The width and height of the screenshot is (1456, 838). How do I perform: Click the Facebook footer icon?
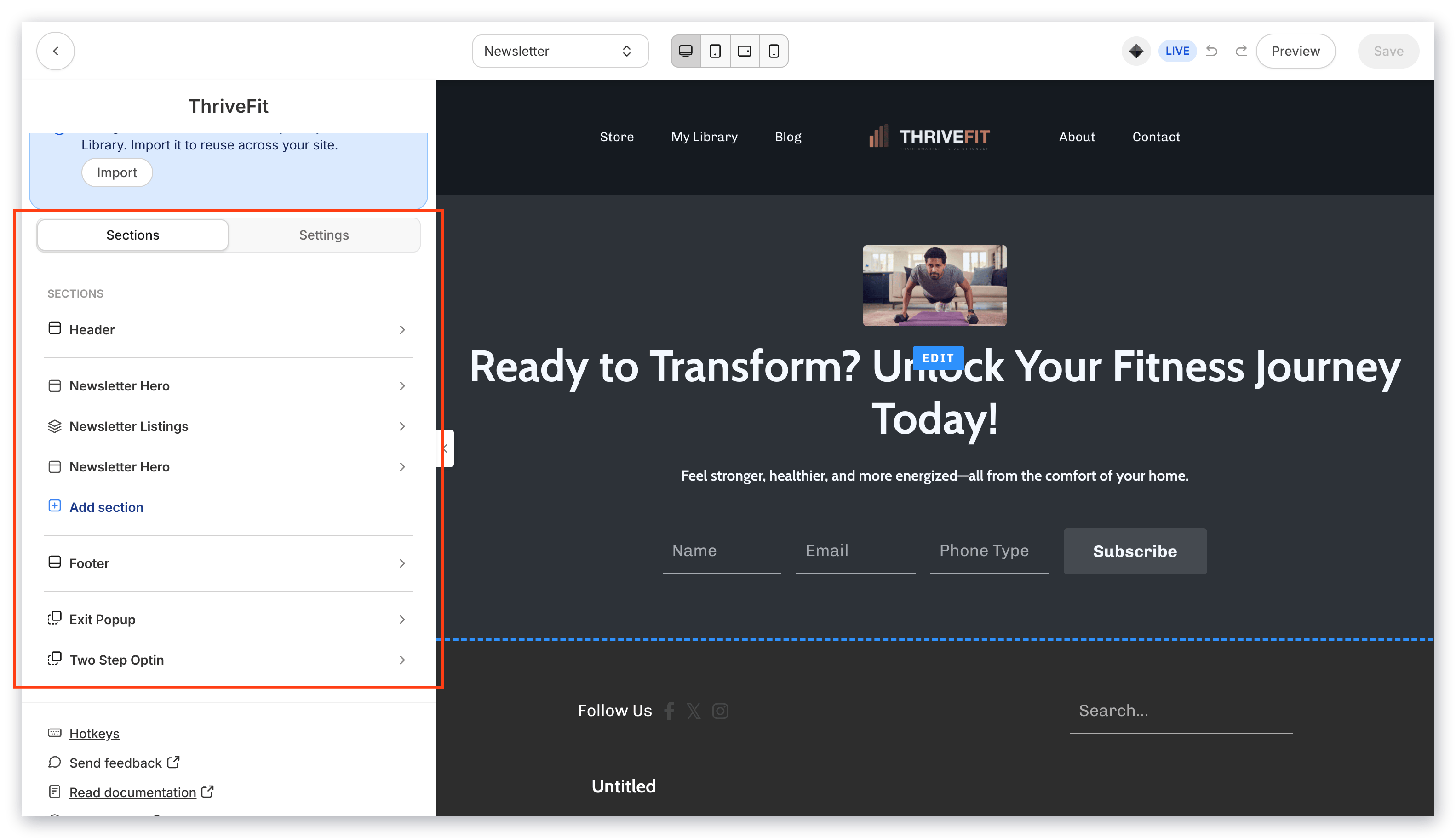(x=669, y=711)
